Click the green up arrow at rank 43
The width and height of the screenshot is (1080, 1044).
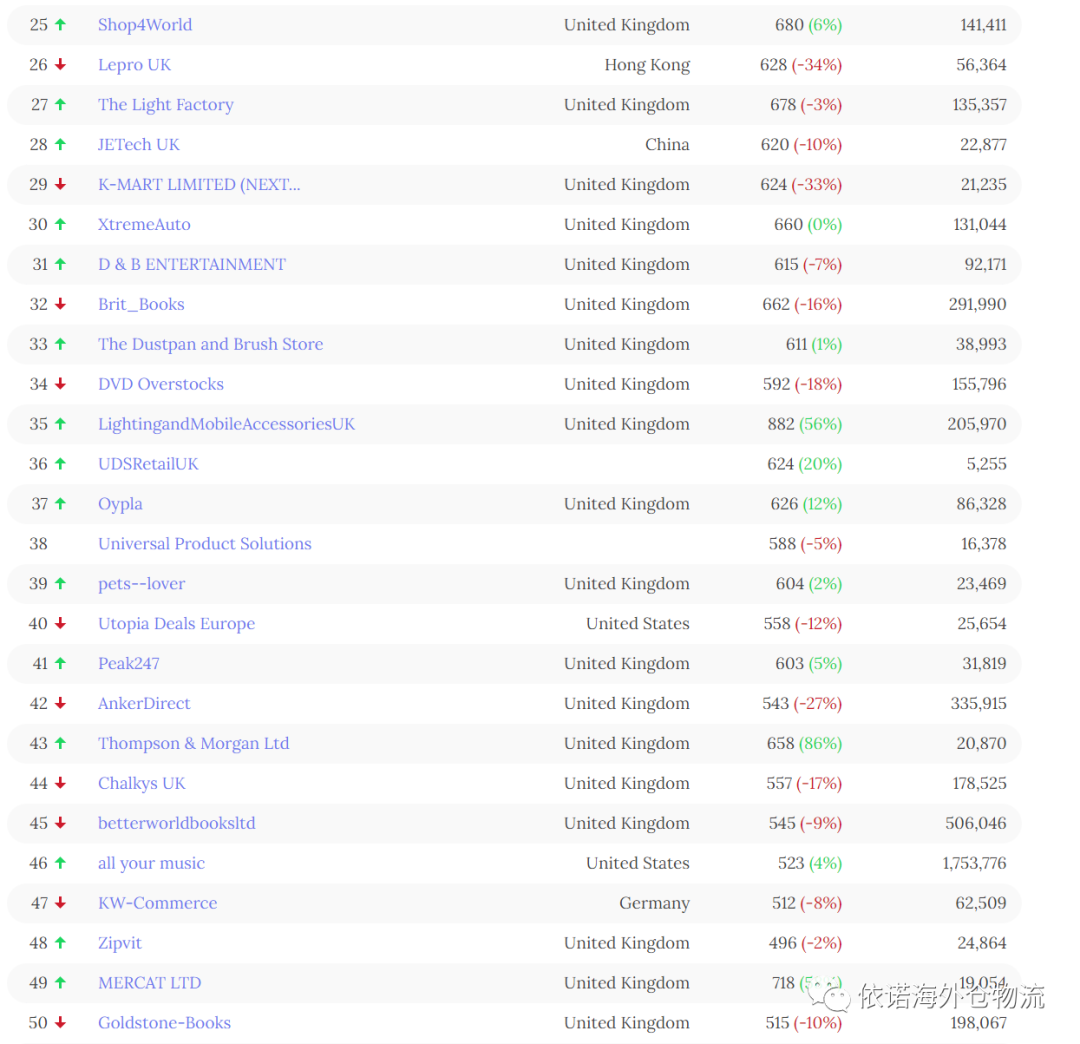(61, 744)
